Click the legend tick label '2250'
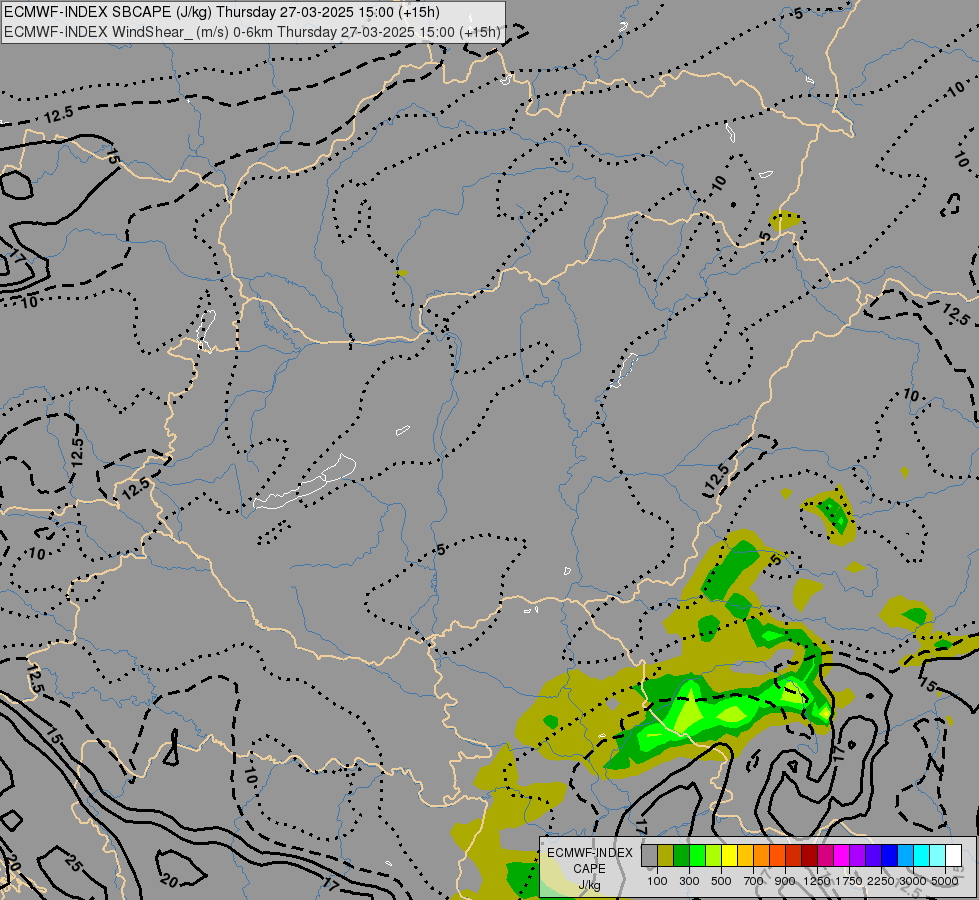 pos(881,881)
